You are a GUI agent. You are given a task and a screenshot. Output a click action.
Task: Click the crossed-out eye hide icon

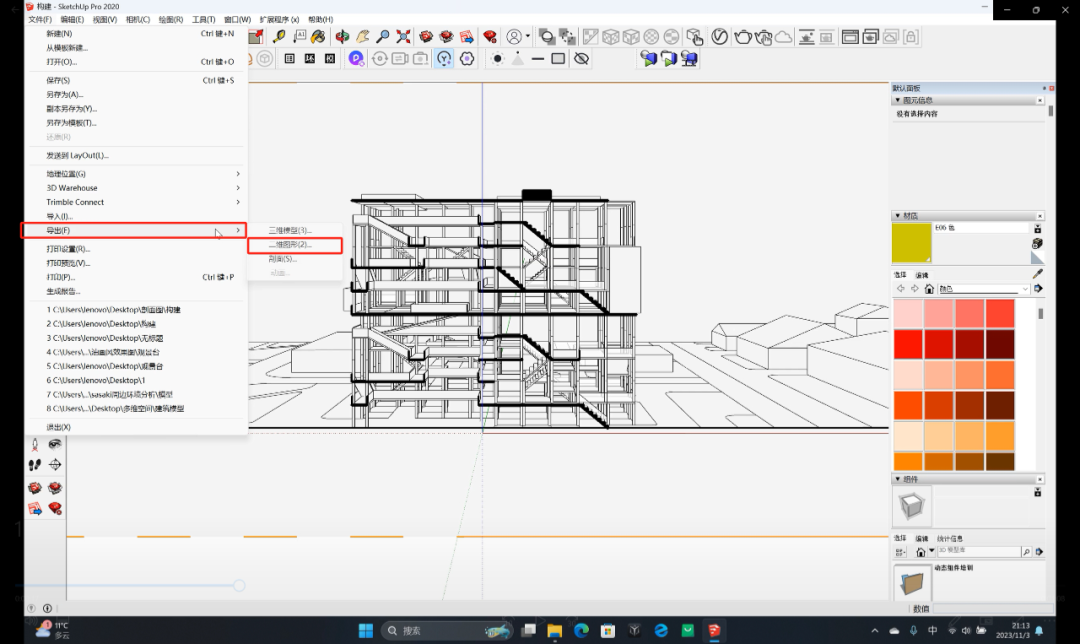point(581,59)
